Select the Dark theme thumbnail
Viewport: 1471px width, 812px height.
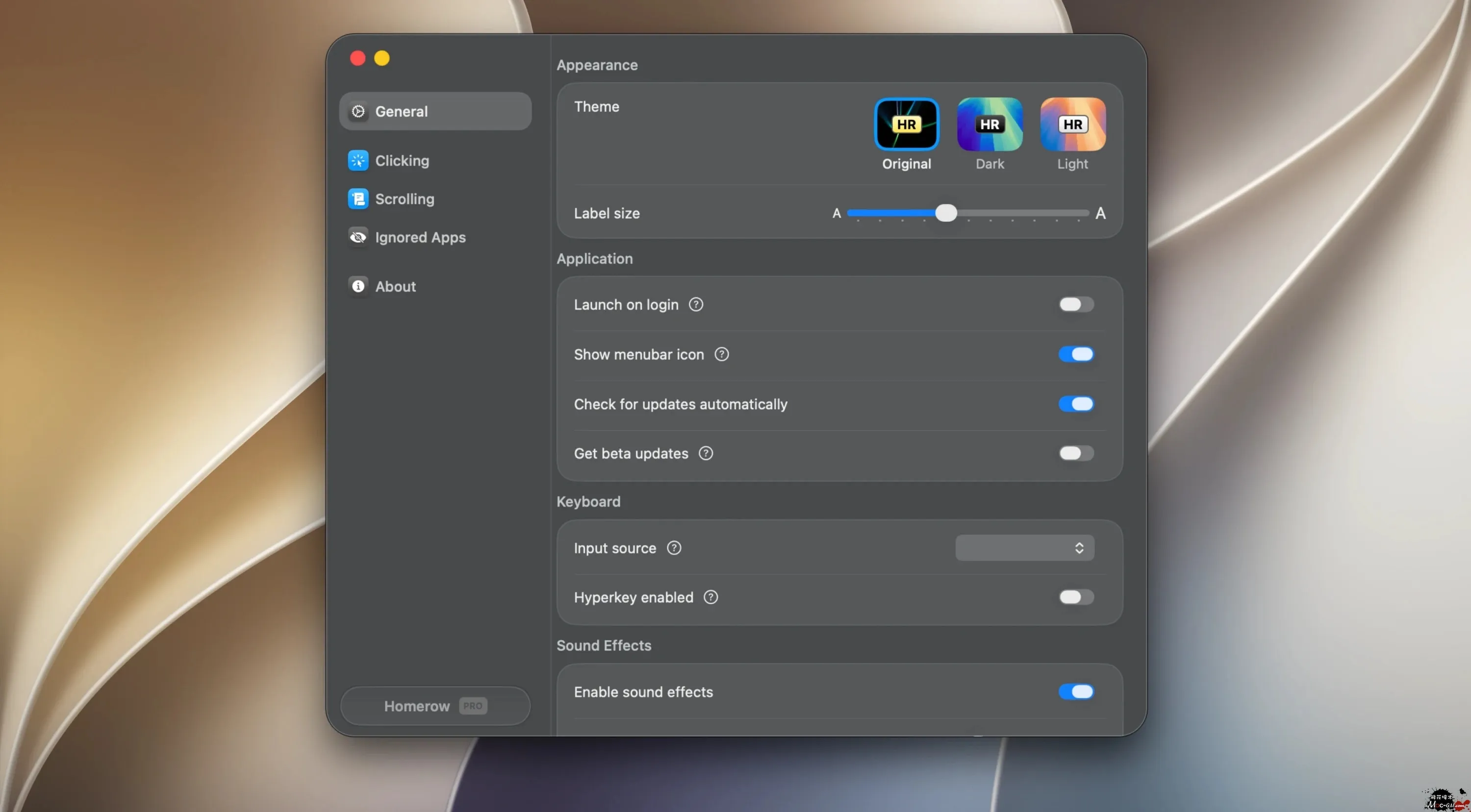pyautogui.click(x=989, y=124)
